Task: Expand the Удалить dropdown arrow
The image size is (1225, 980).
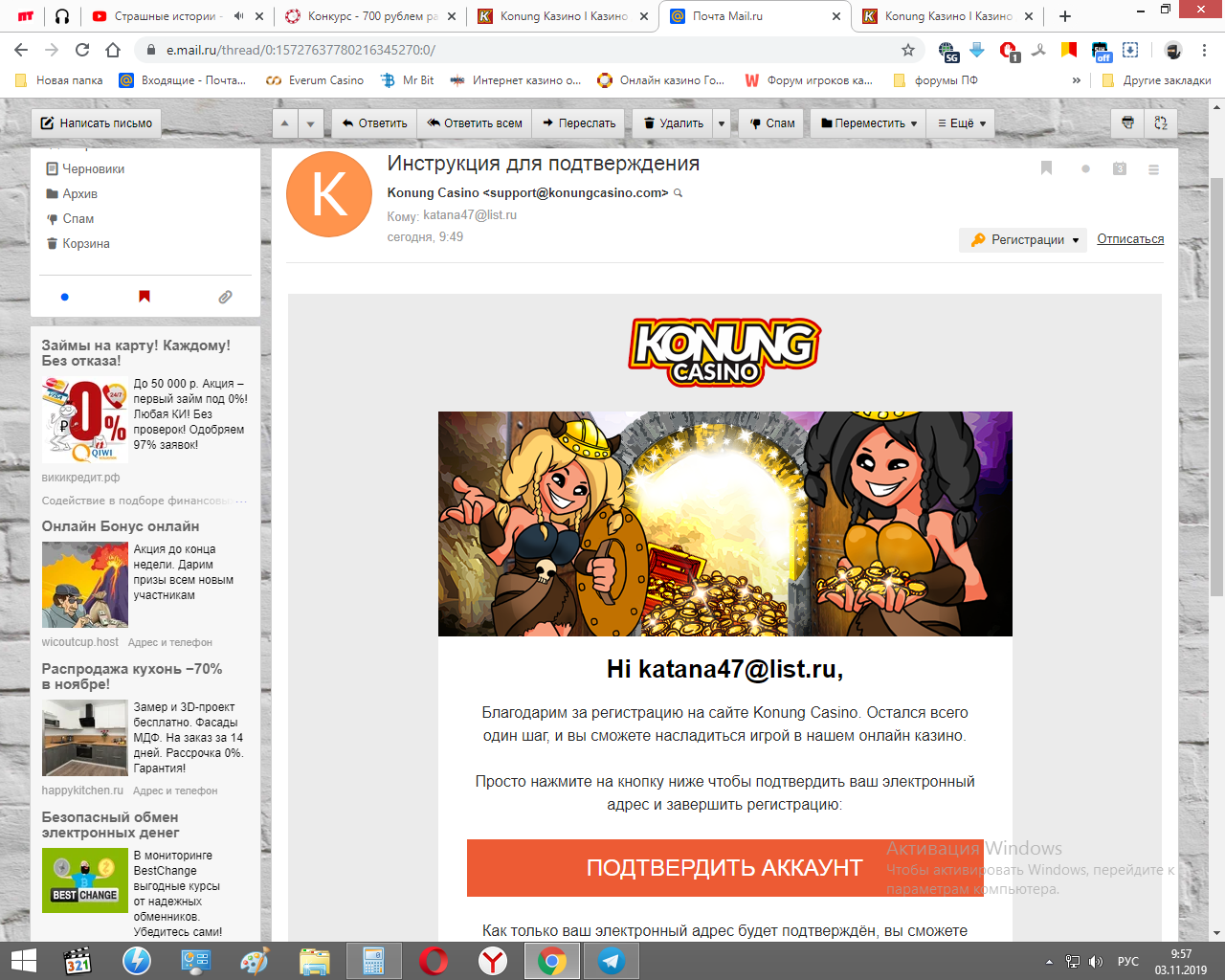Action: pos(722,123)
